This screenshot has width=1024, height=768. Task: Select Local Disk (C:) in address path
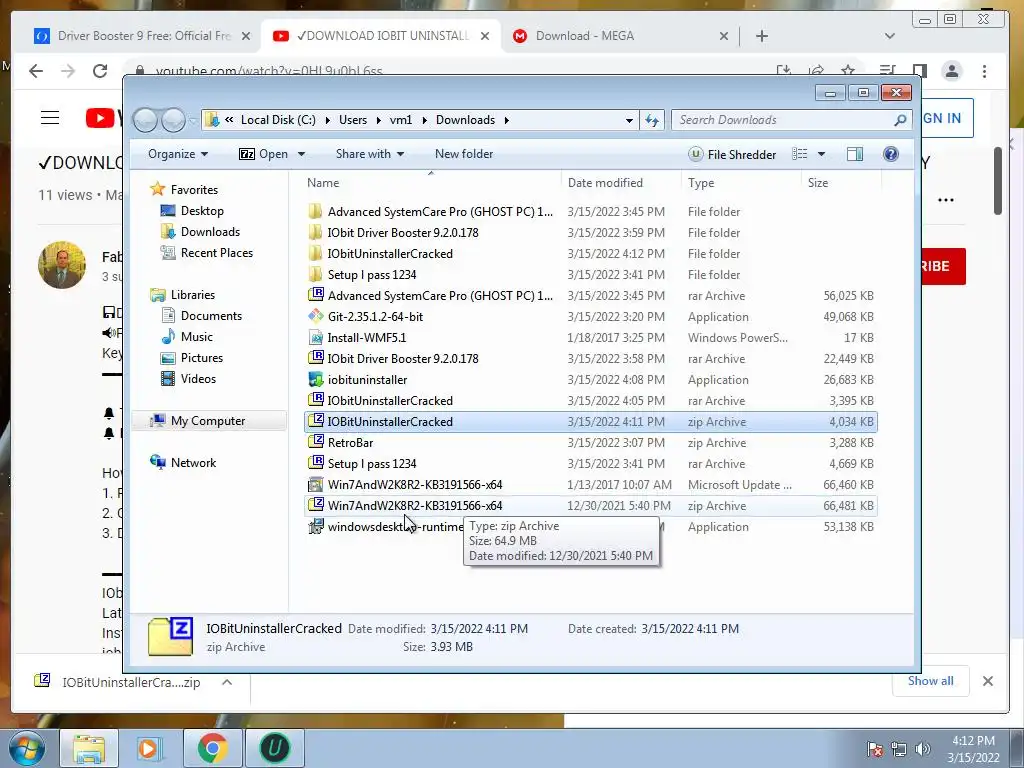point(278,120)
